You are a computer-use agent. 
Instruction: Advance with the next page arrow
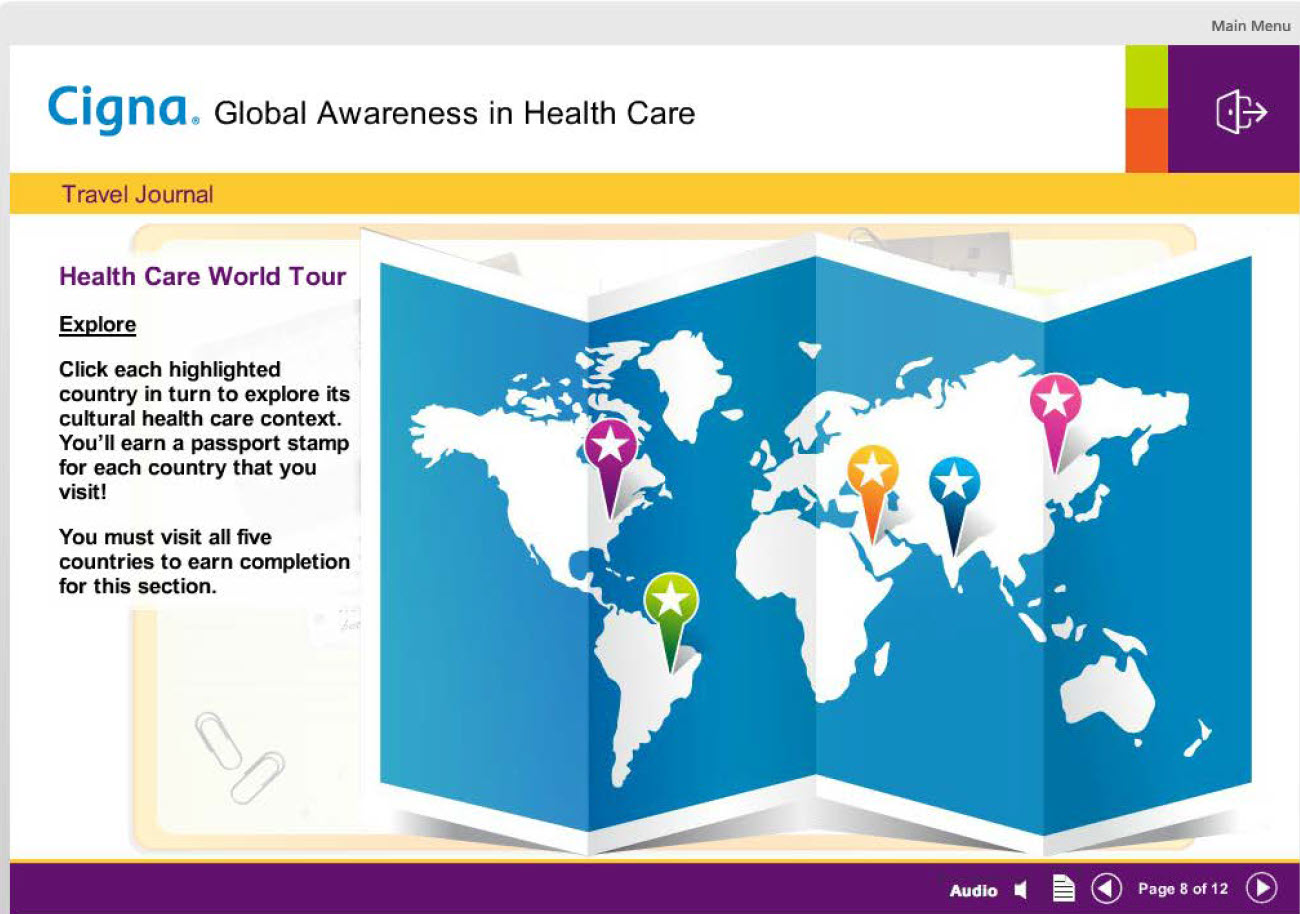[1259, 888]
